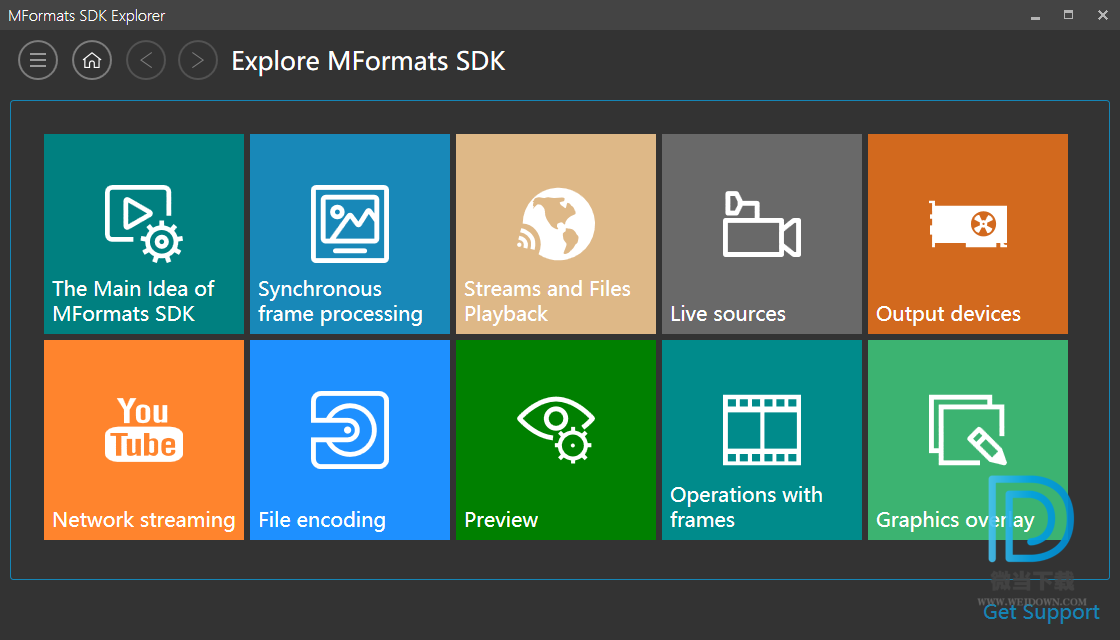
Task: Open the "File encoding" label
Action: (321, 520)
